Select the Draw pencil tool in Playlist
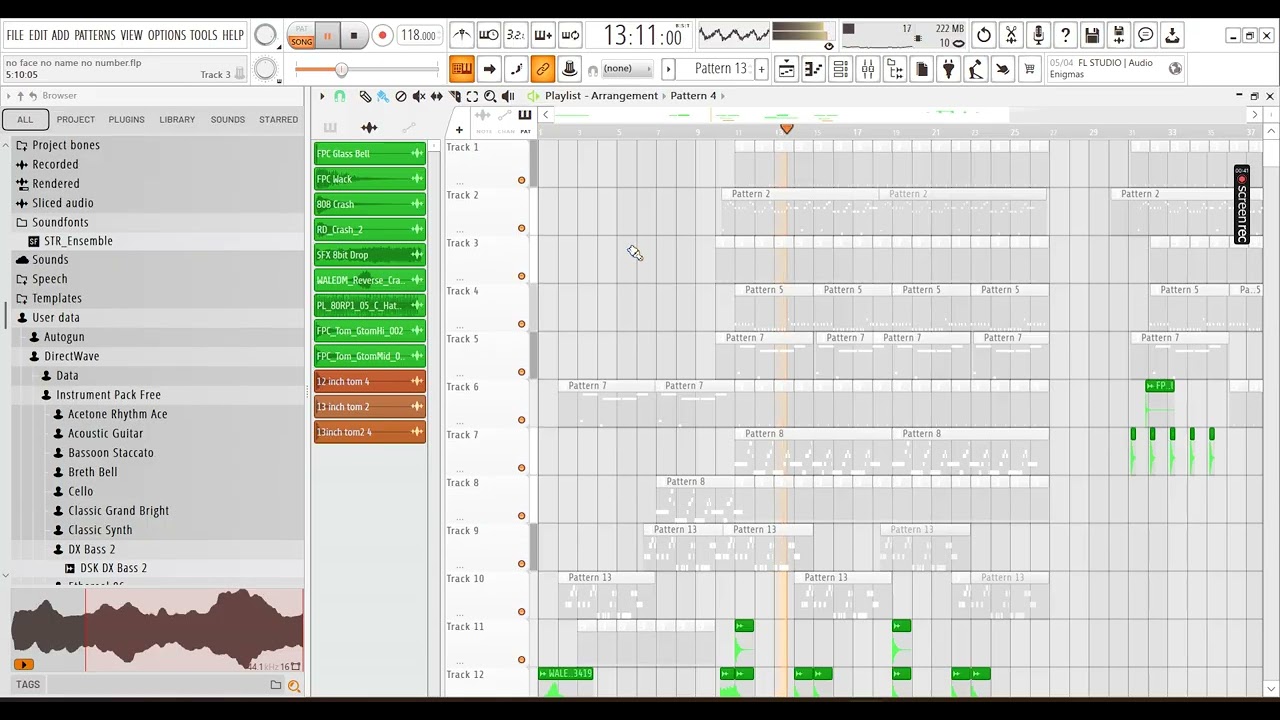 coord(365,96)
